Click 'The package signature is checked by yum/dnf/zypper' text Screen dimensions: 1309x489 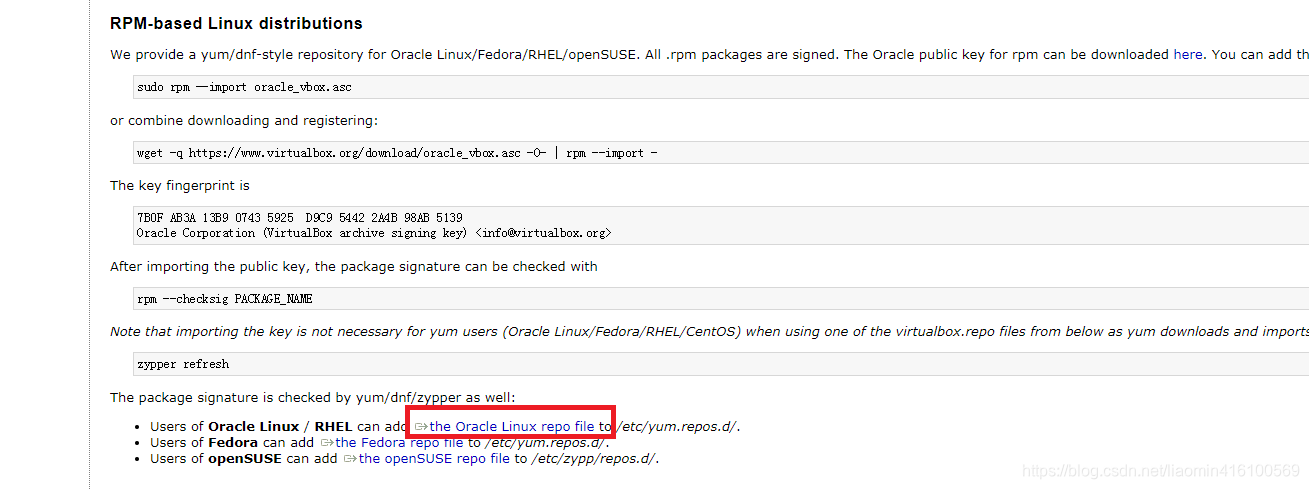pyautogui.click(x=313, y=397)
